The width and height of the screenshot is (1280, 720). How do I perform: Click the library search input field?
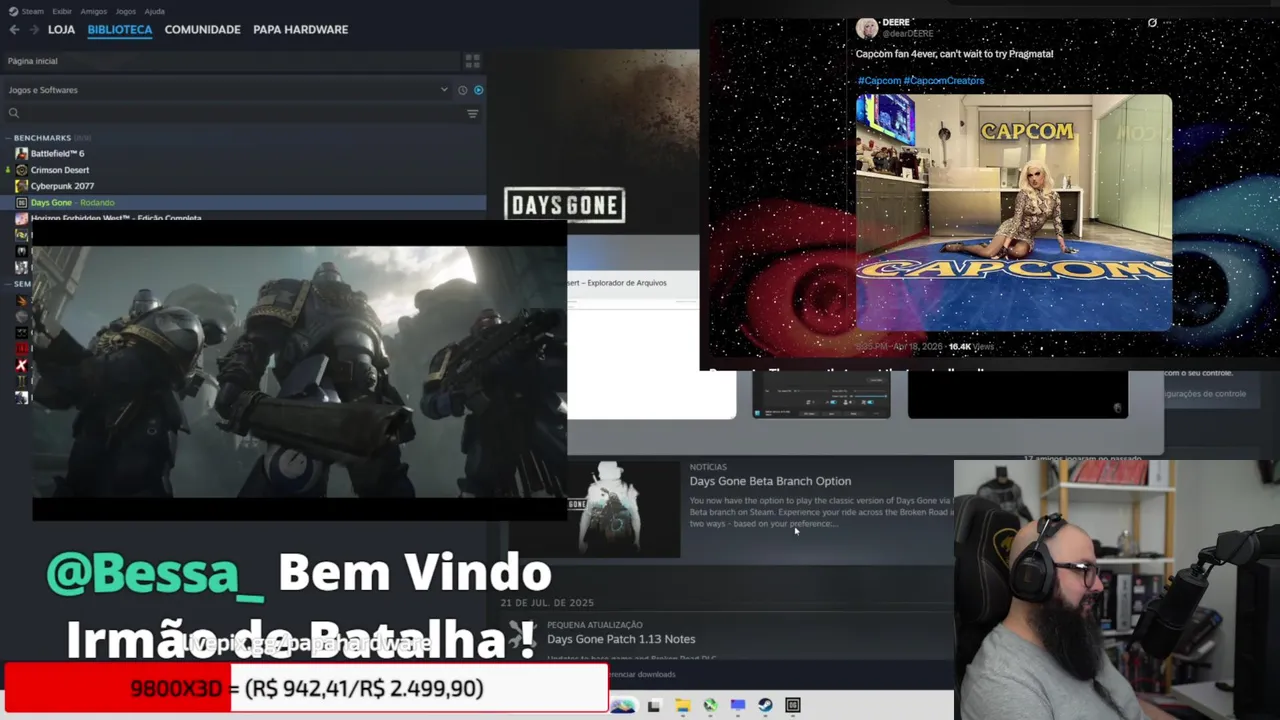240,114
